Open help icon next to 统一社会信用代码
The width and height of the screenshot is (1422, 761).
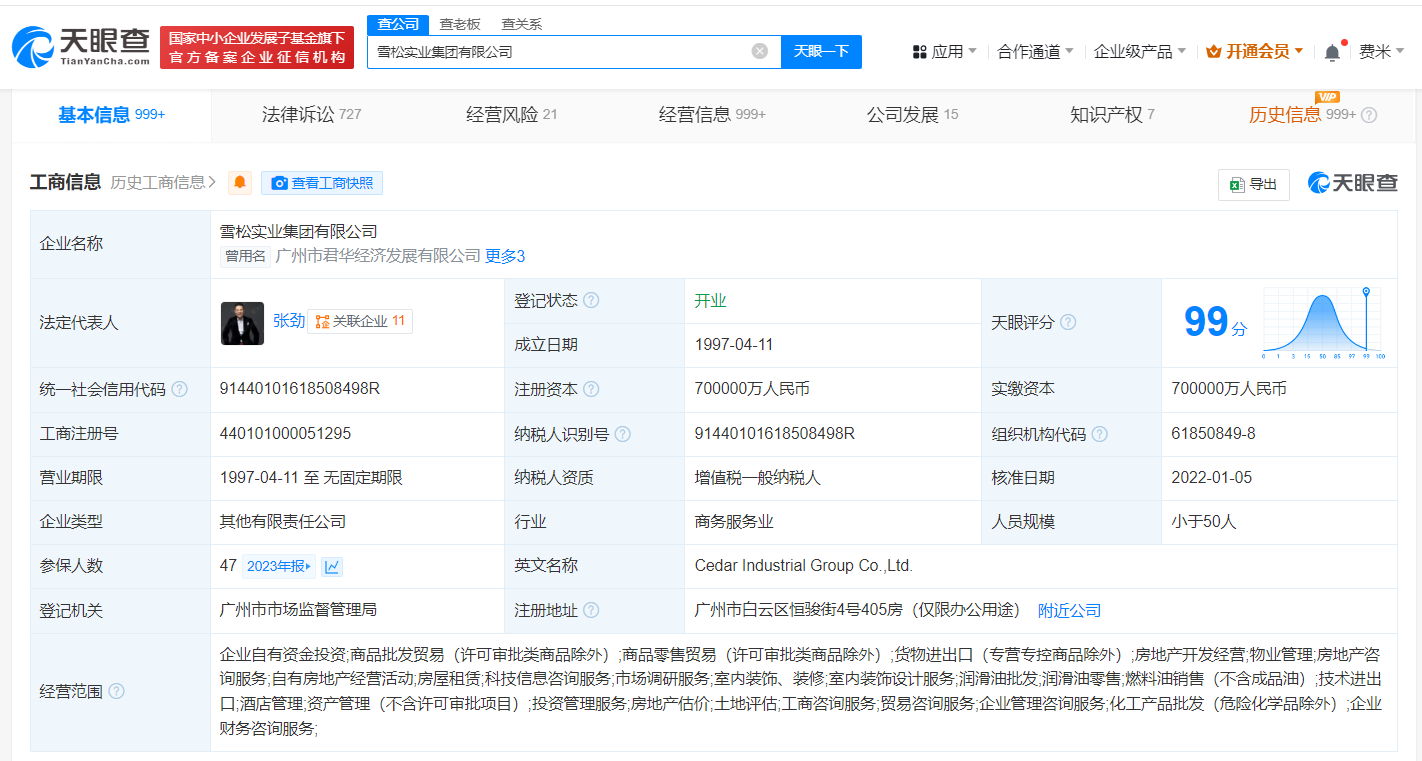coord(179,389)
